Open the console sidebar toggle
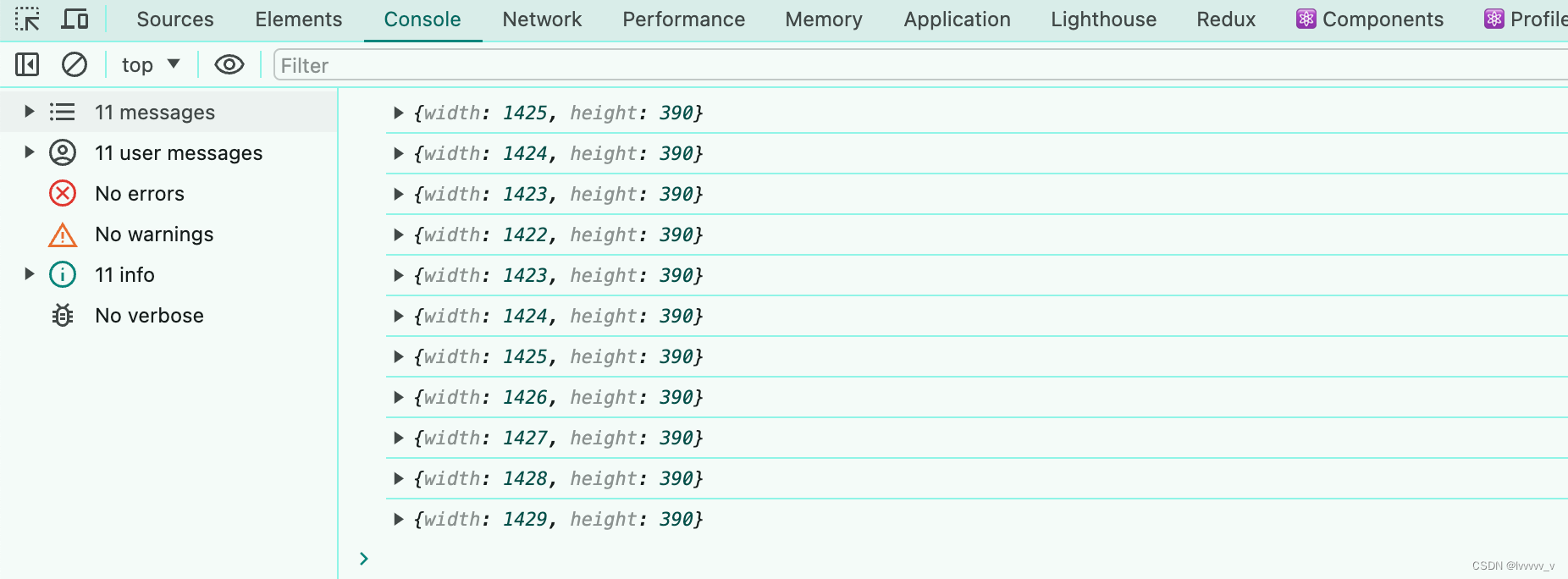The width and height of the screenshot is (1568, 579). [x=26, y=64]
